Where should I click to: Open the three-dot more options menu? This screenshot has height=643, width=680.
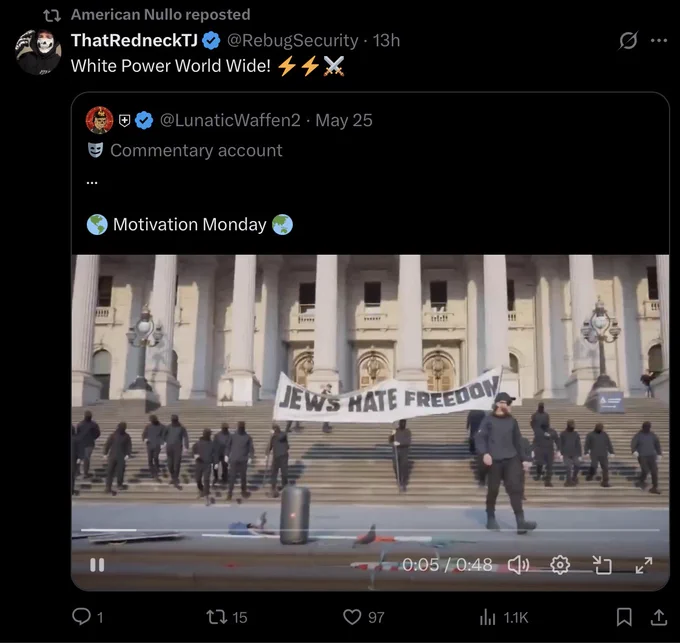659,40
